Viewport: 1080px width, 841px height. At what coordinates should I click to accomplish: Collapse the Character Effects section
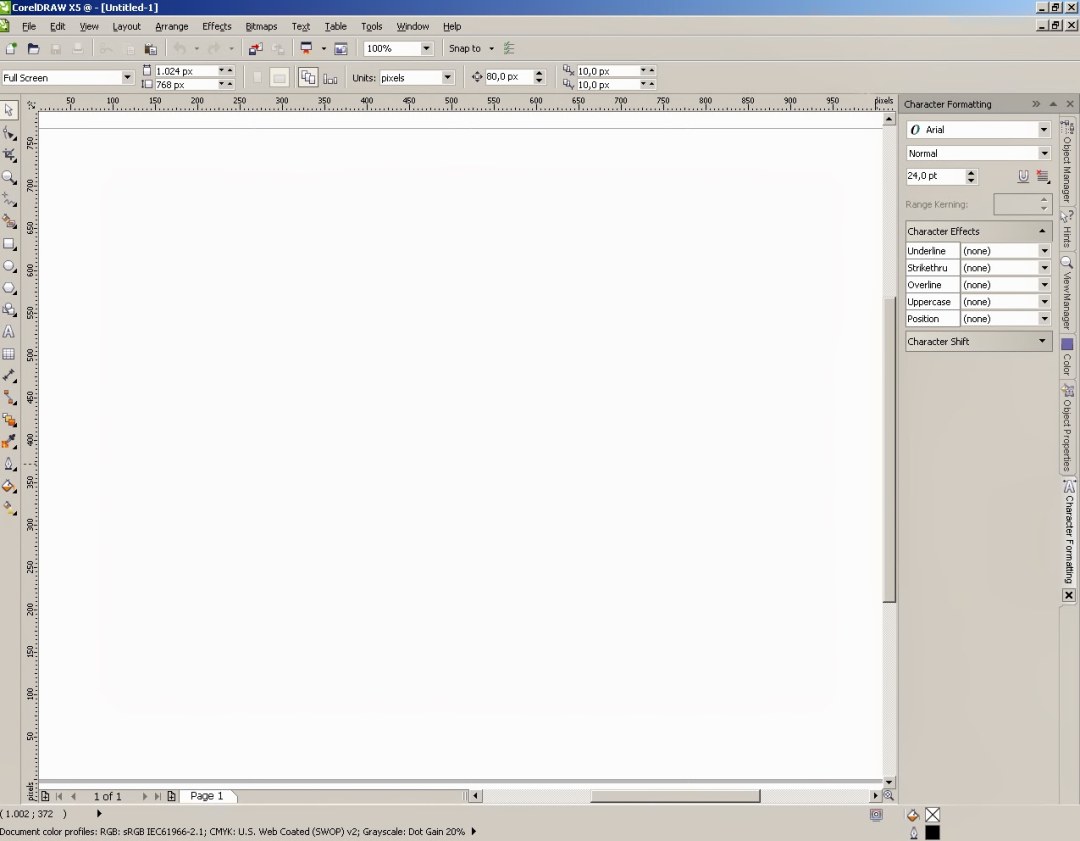coord(1042,231)
